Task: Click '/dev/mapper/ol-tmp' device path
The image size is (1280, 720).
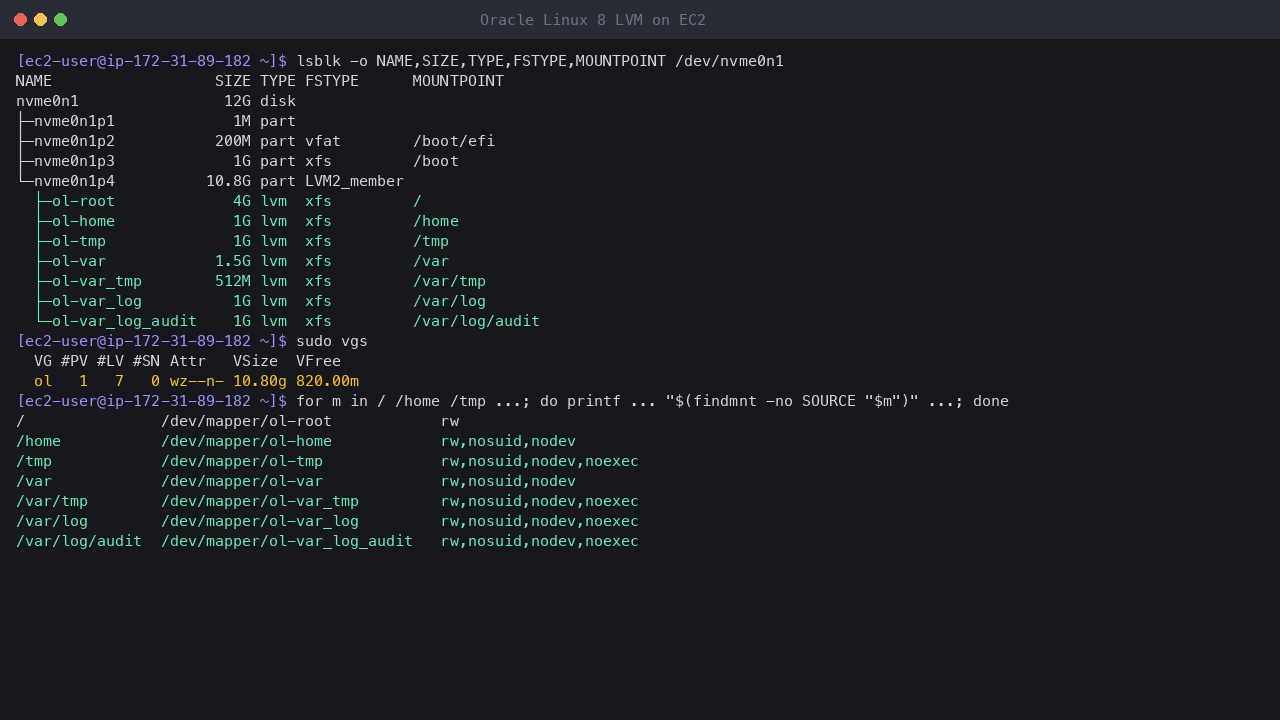Action: click(x=242, y=461)
